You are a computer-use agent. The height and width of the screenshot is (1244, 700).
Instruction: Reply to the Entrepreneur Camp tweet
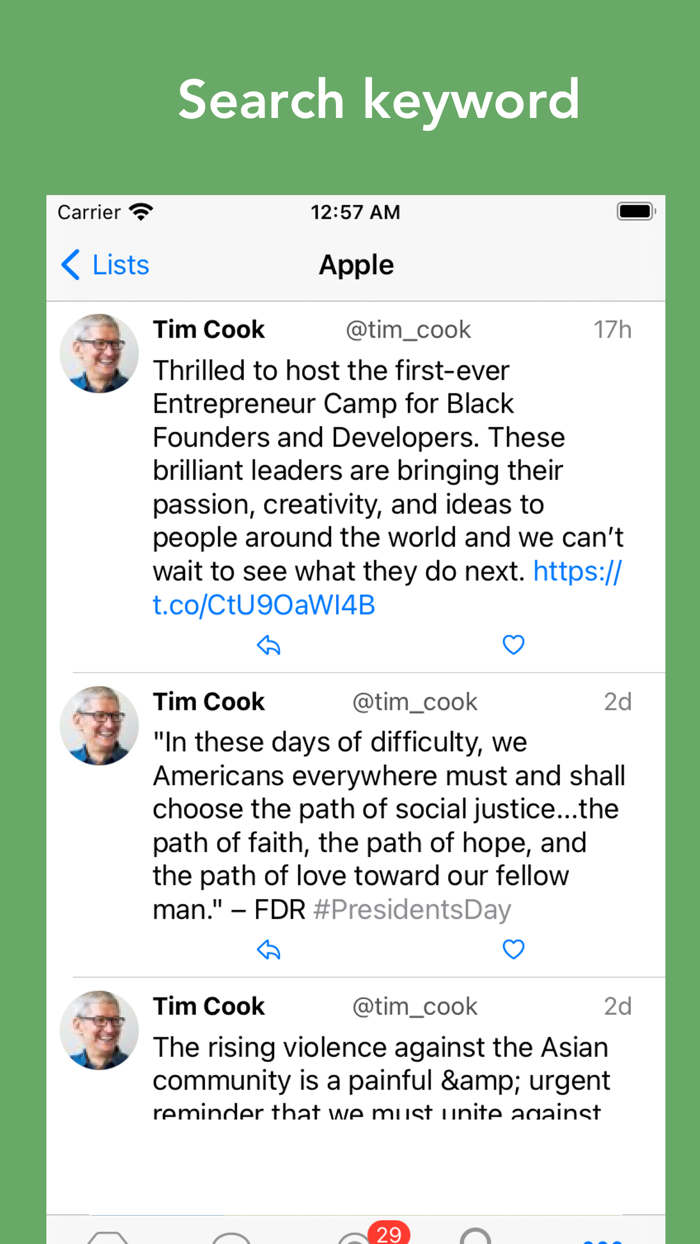(x=268, y=646)
